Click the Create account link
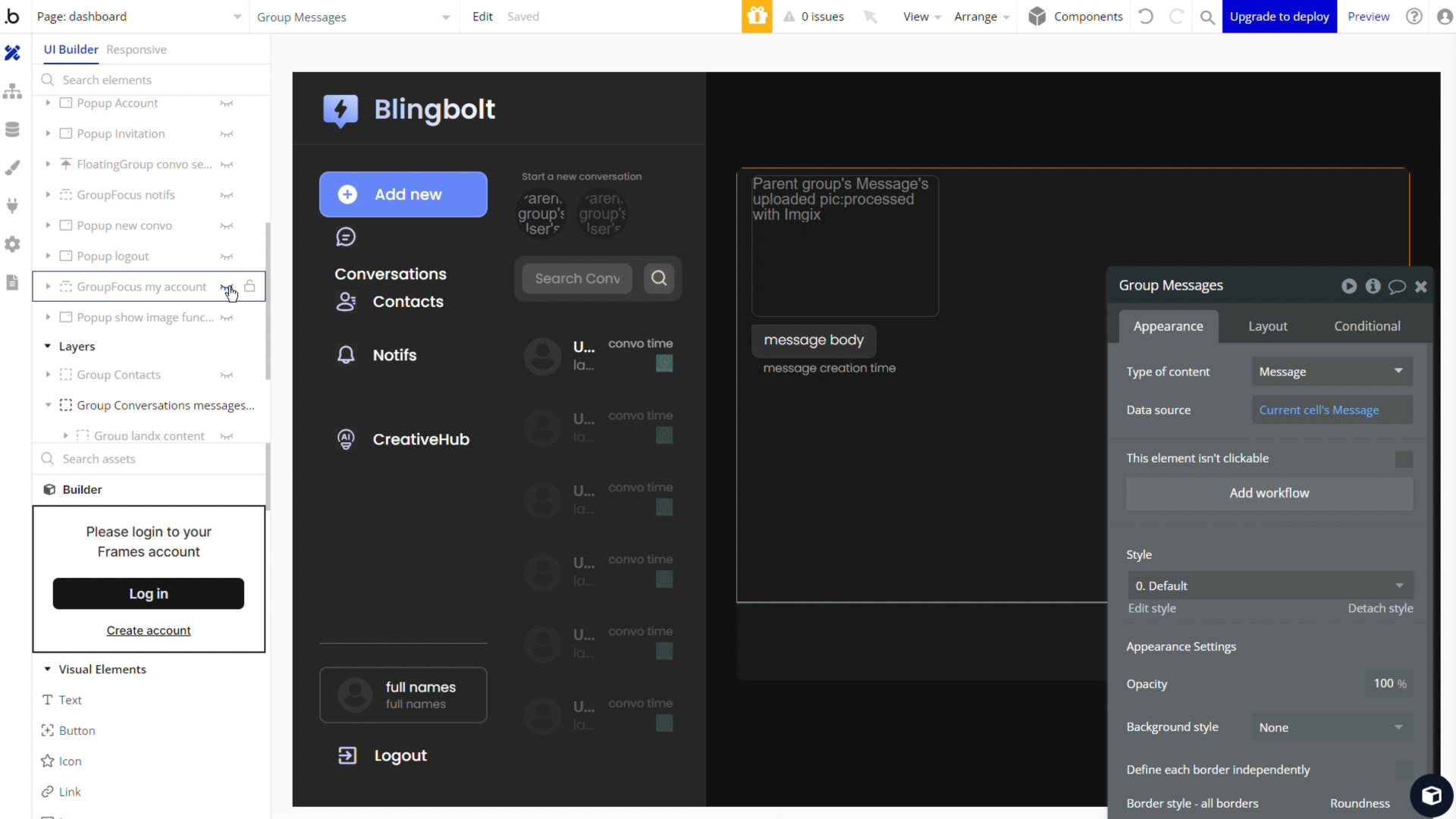The width and height of the screenshot is (1456, 819). (149, 630)
